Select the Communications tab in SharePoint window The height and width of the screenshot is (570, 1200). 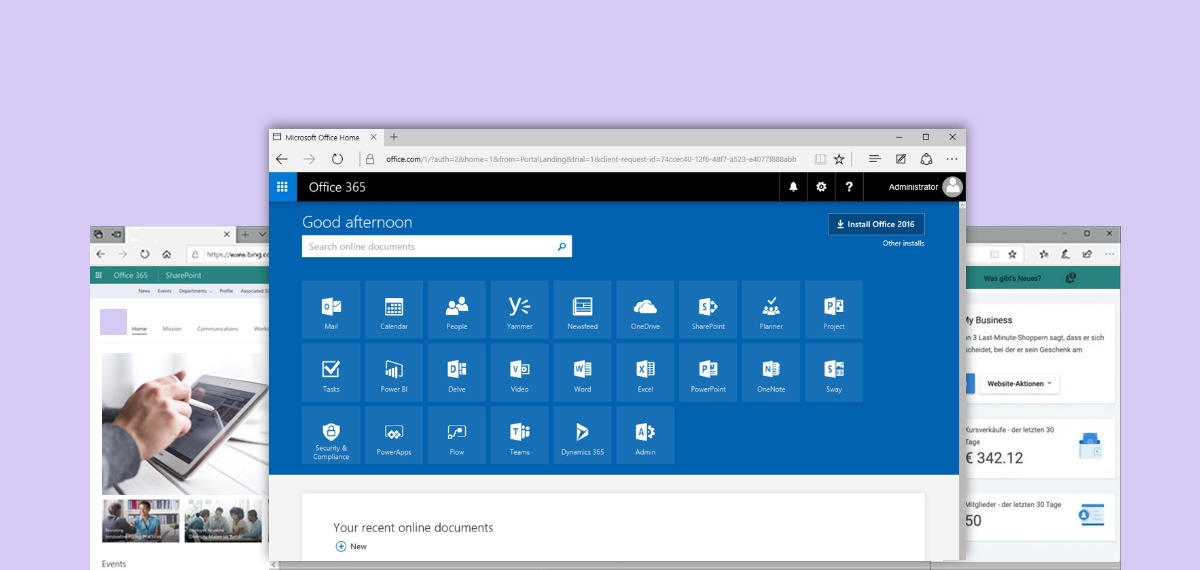pos(218,328)
